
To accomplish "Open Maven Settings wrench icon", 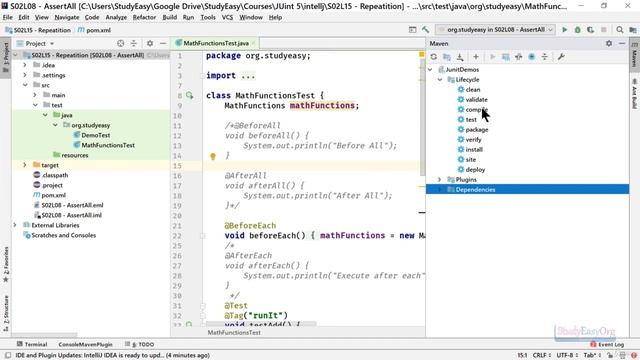I will click(x=561, y=57).
